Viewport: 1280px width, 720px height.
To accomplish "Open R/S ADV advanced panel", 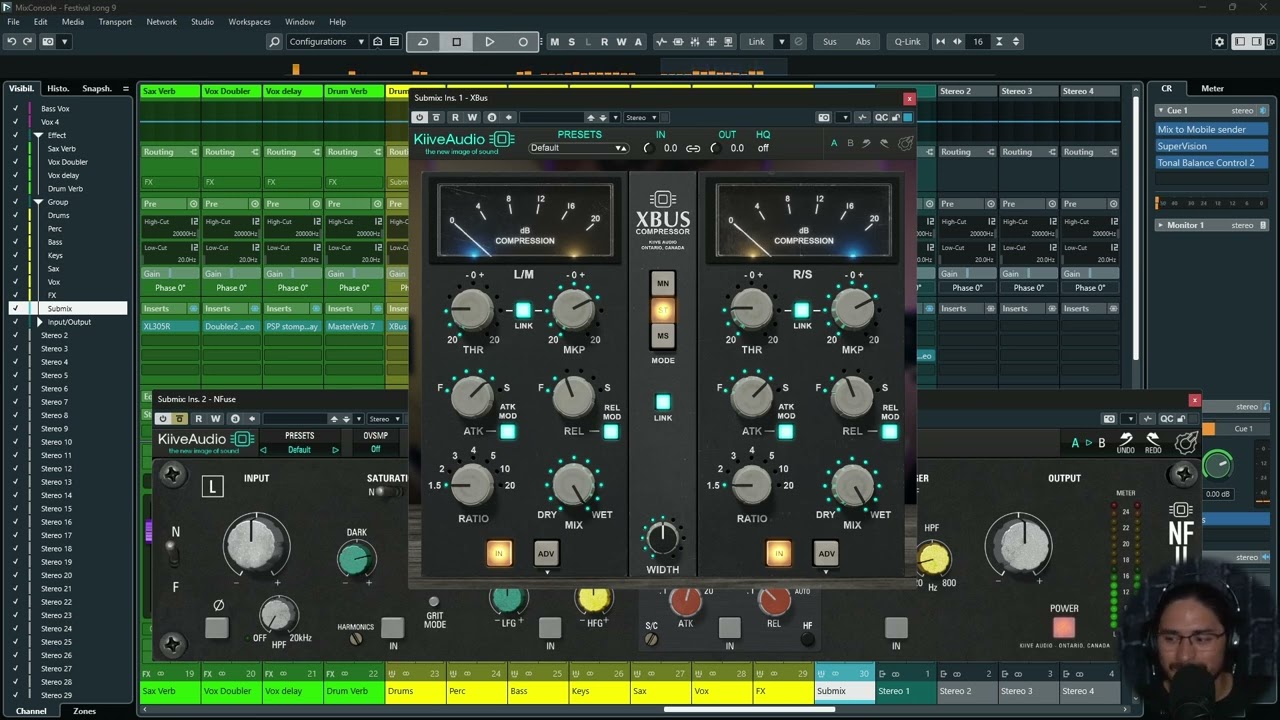I will tap(826, 553).
